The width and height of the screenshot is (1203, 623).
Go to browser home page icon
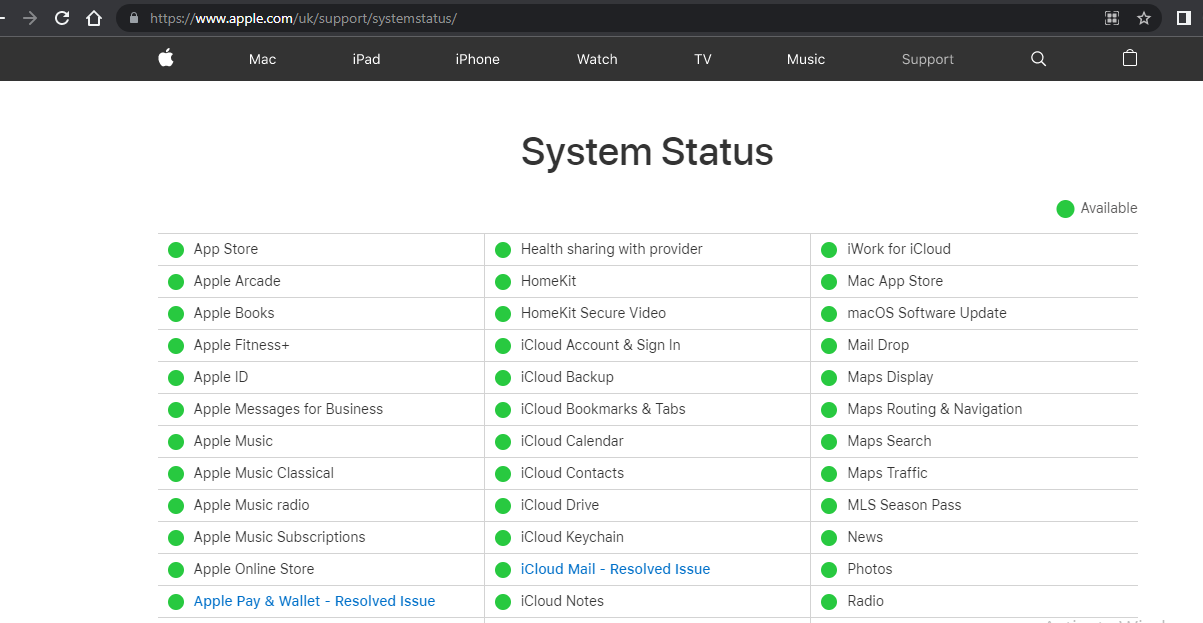(94, 18)
